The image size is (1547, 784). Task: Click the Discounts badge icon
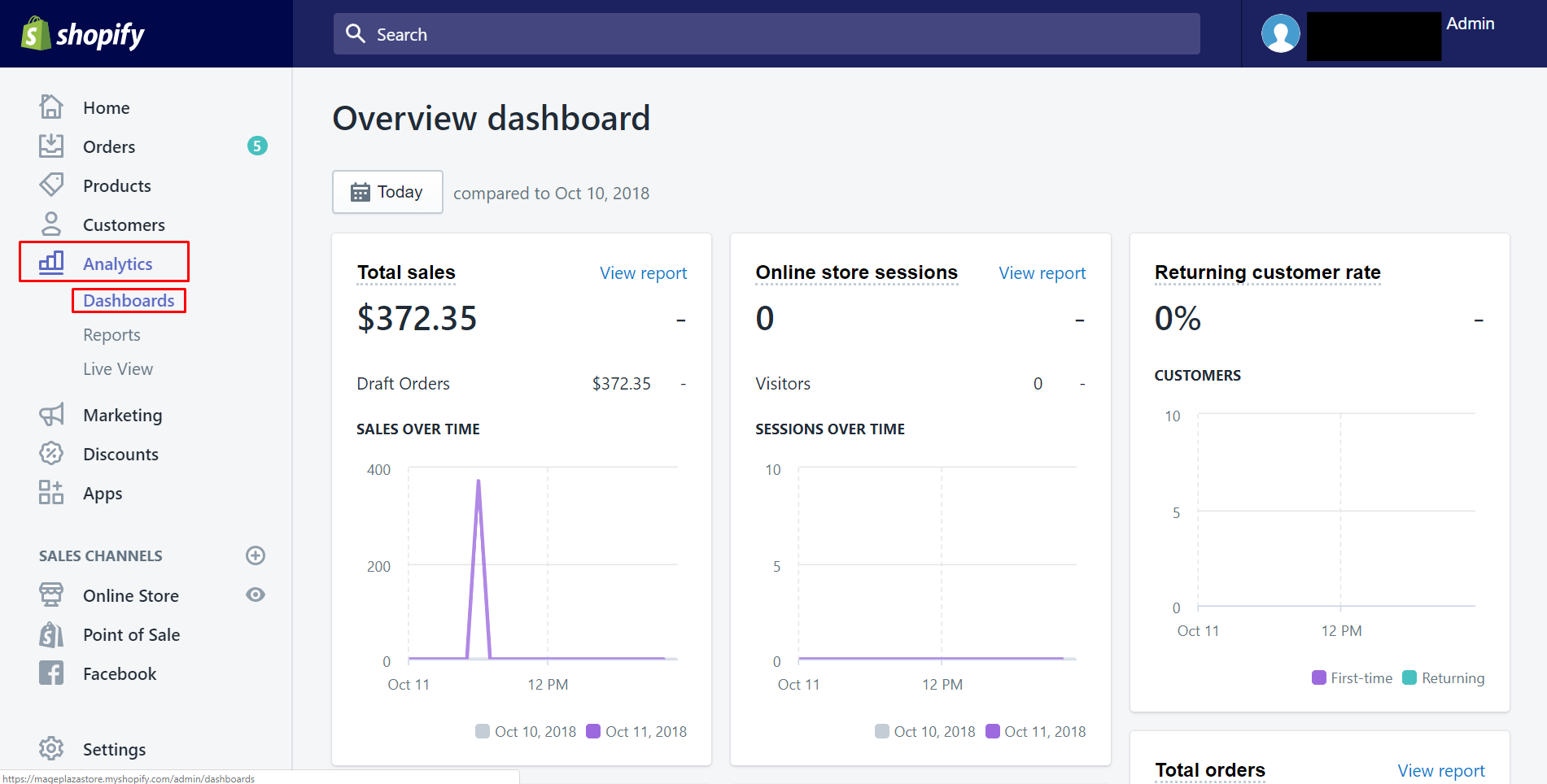[51, 454]
